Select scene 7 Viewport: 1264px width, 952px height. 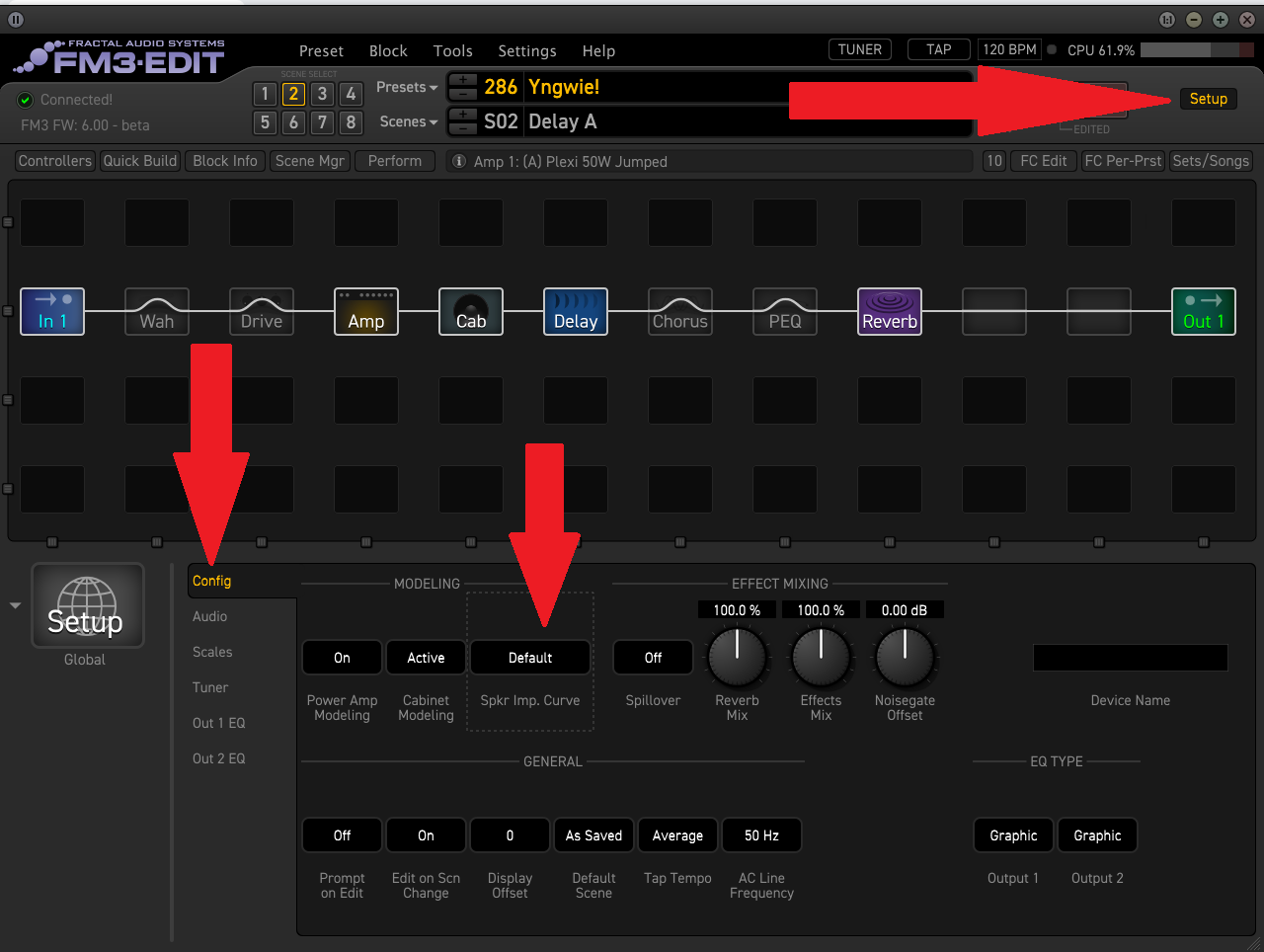click(x=322, y=122)
